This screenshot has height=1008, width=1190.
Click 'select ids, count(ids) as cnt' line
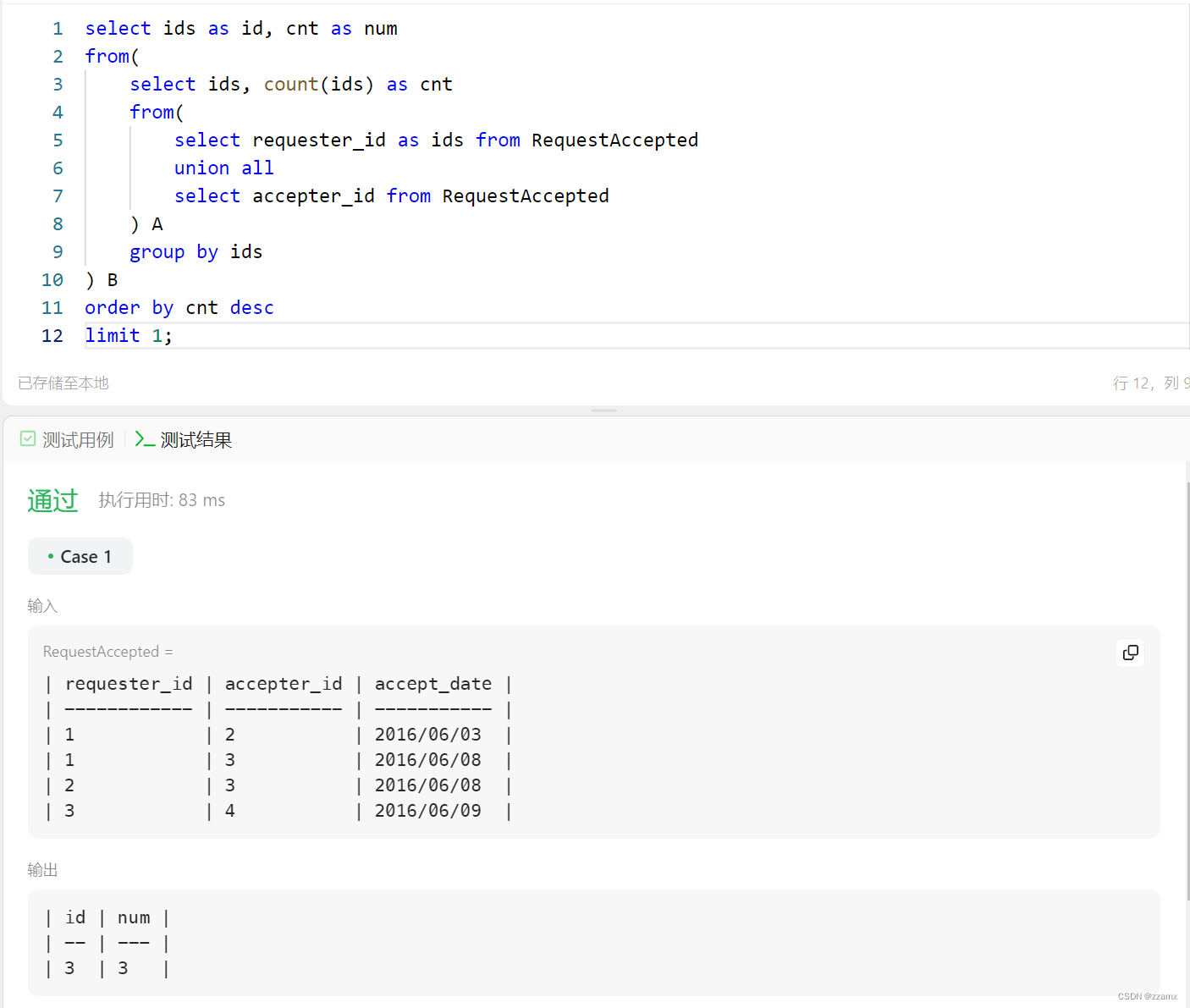click(291, 84)
